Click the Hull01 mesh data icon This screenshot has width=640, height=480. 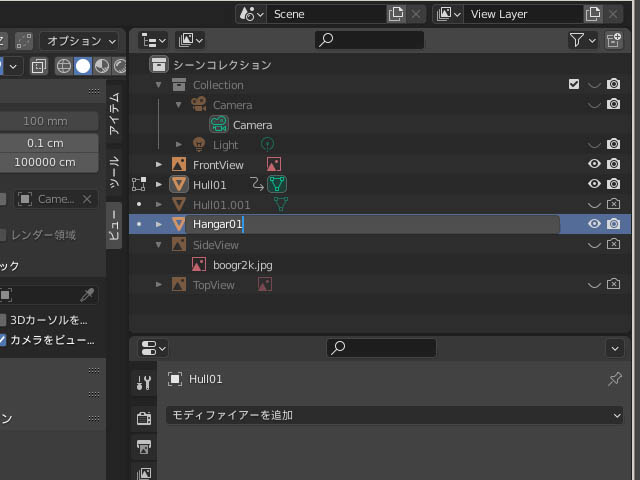[x=277, y=184]
